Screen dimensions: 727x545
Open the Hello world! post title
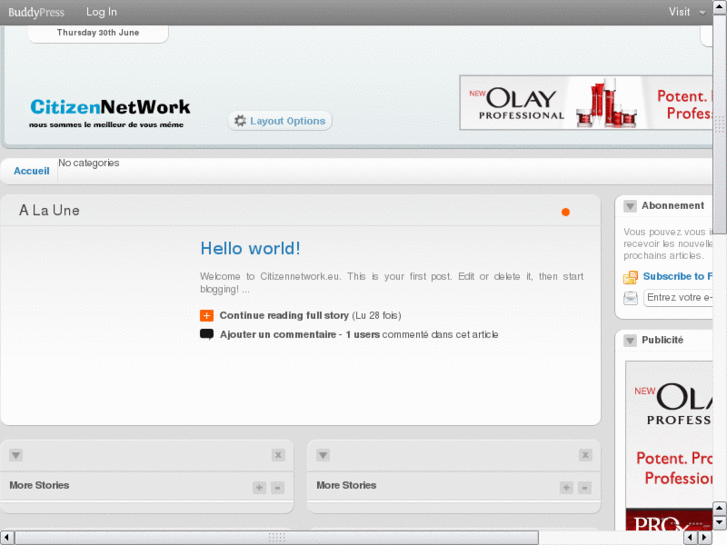[250, 249]
